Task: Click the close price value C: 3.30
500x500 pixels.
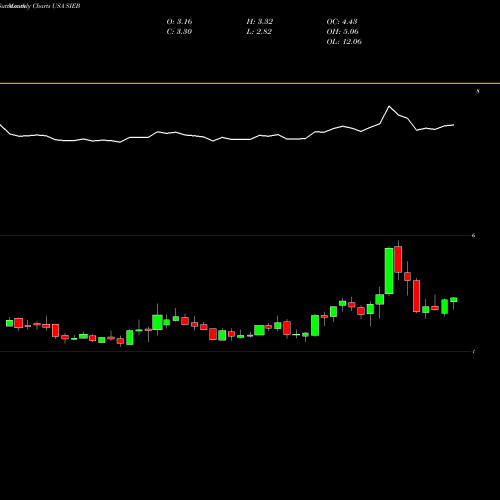Action: point(179,32)
